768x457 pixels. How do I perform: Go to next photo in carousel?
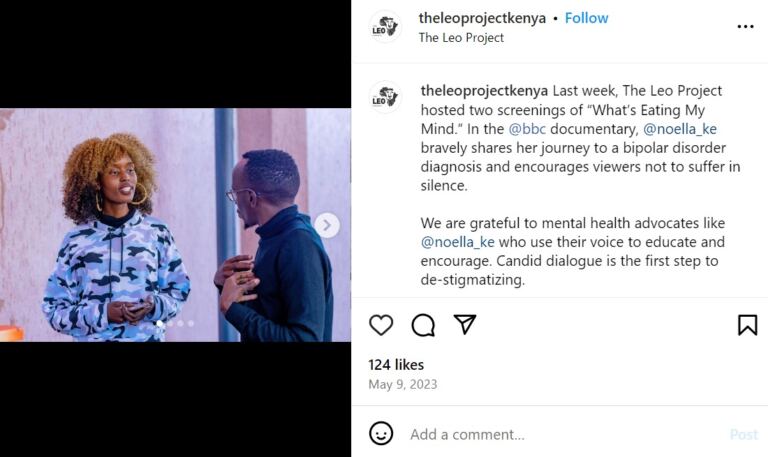(327, 225)
